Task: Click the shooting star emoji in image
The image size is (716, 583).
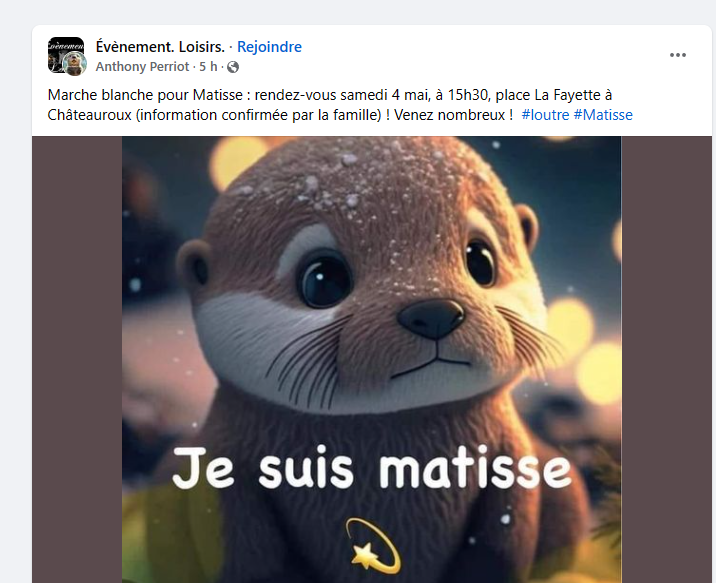Action: pyautogui.click(x=371, y=543)
